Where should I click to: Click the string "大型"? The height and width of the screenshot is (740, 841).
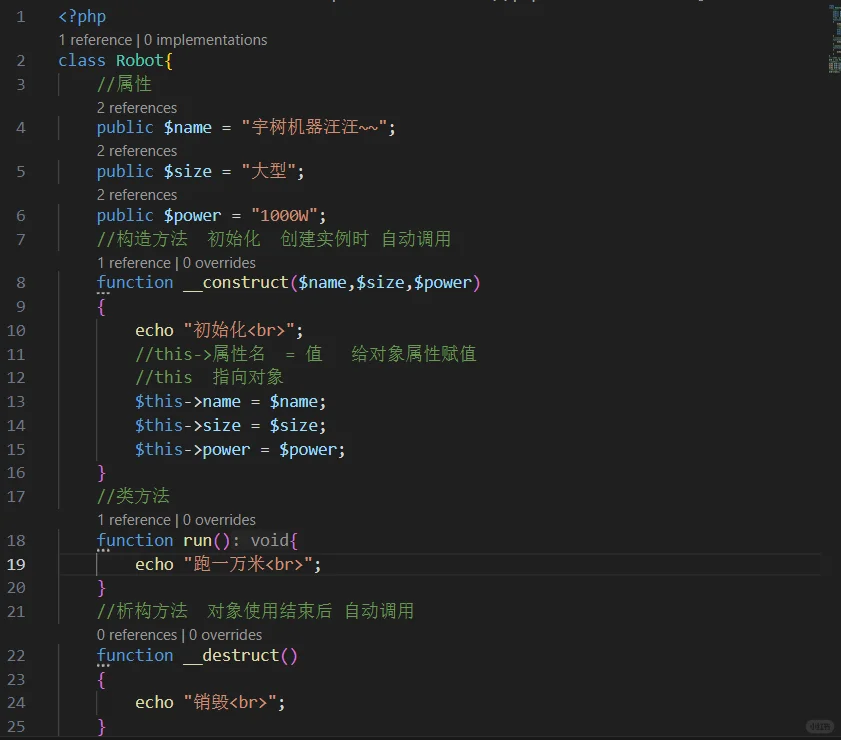coord(268,172)
